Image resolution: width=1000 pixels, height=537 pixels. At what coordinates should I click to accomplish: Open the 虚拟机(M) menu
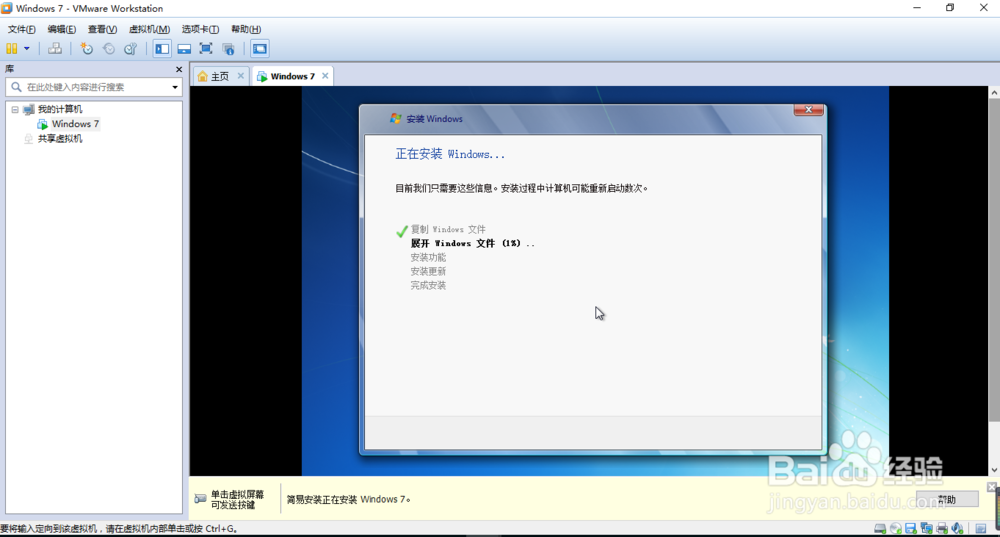pyautogui.click(x=149, y=29)
